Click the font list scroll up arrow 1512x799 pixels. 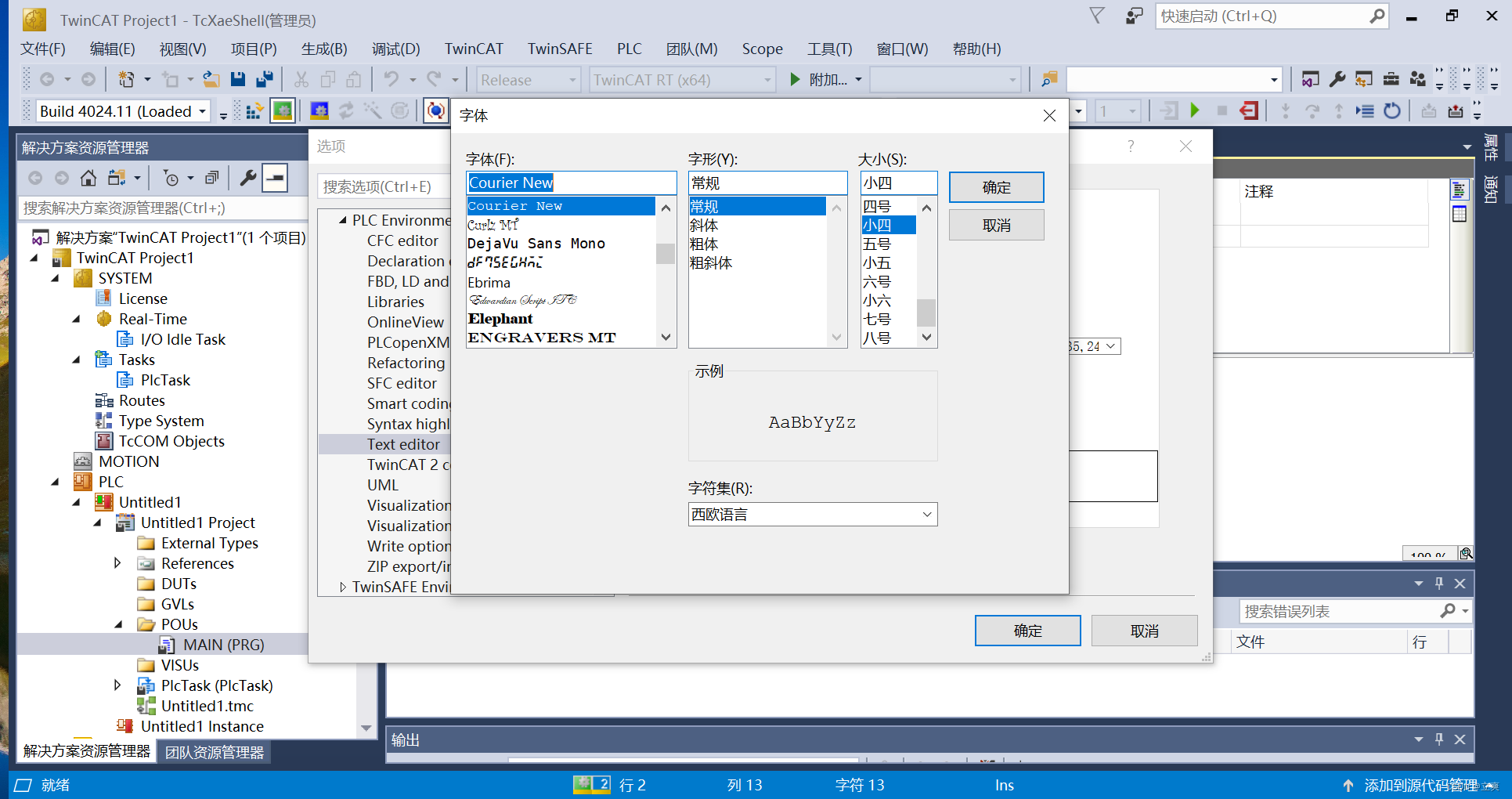[666, 208]
